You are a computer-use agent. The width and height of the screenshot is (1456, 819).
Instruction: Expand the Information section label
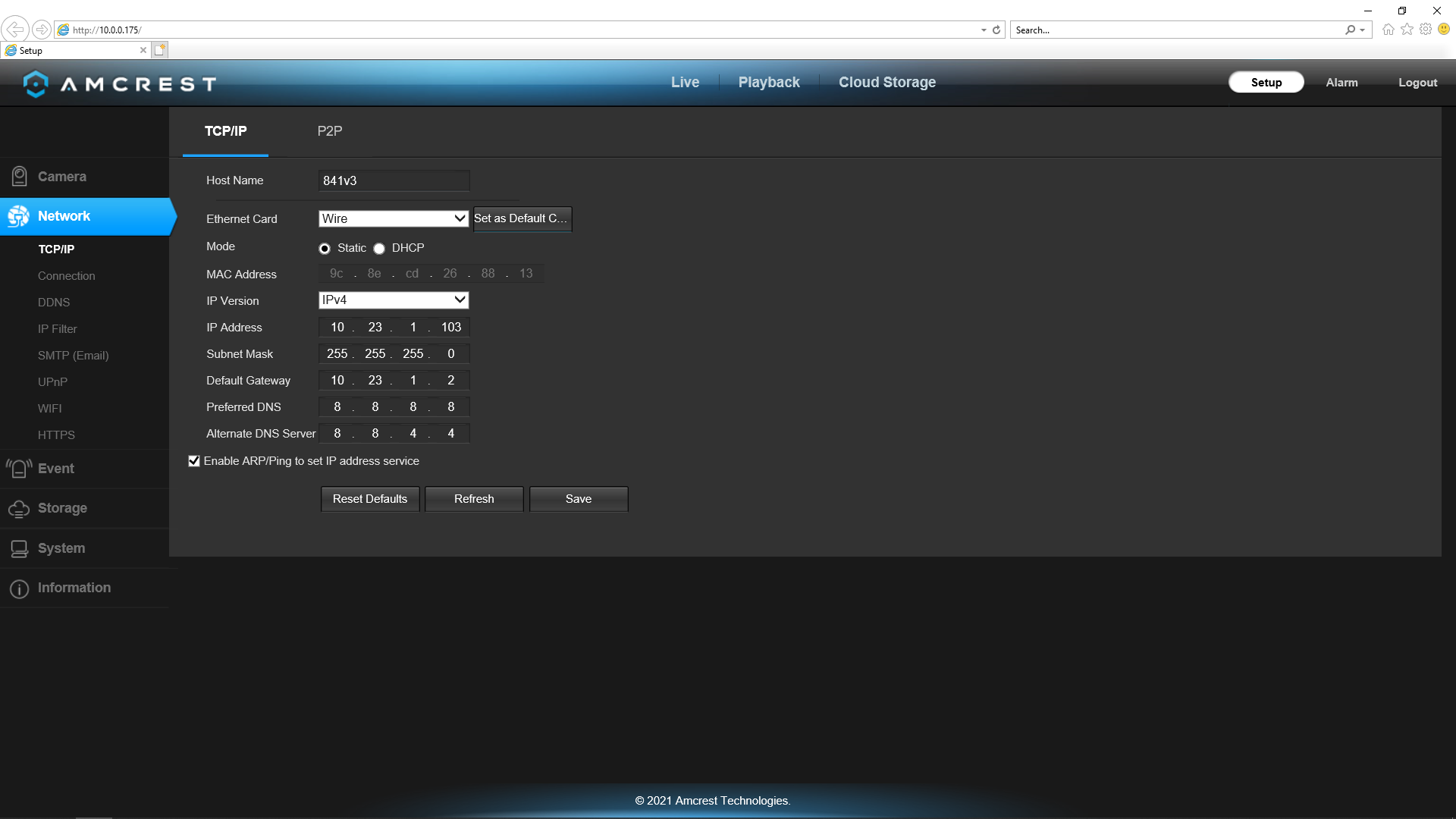(x=74, y=588)
